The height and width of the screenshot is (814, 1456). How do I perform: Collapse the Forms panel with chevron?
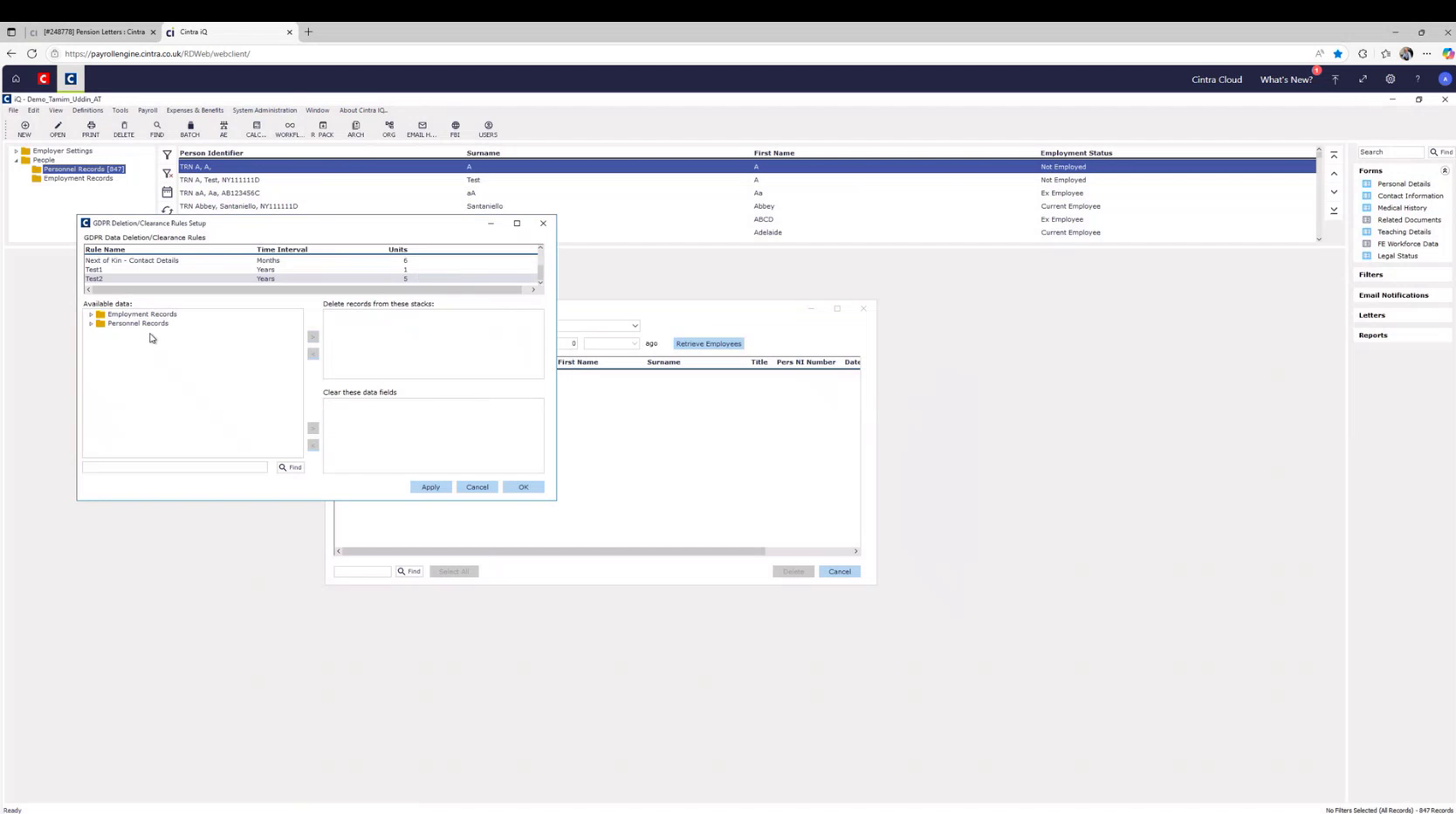(x=1445, y=170)
